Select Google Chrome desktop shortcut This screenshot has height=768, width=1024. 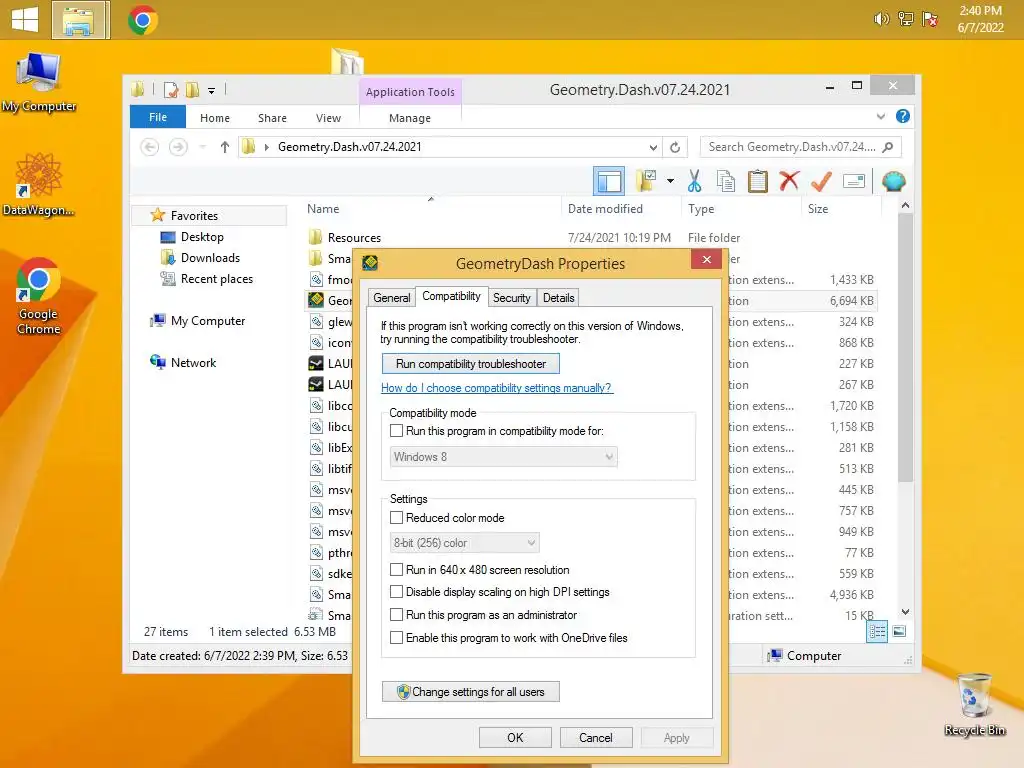point(39,296)
